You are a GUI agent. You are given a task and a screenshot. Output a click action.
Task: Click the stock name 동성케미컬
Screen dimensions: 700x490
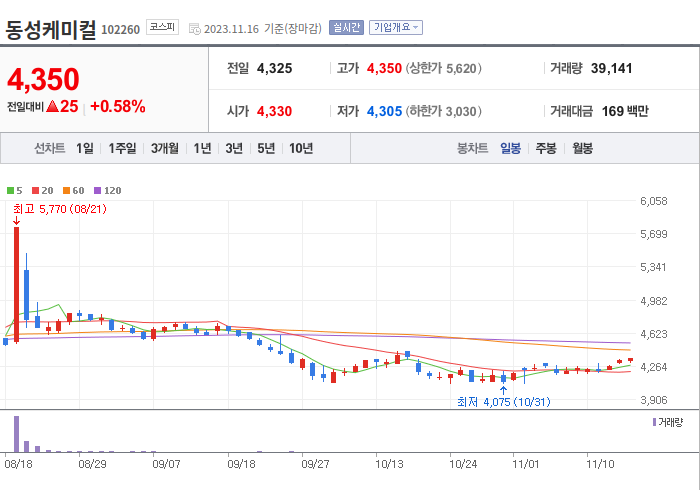50,29
